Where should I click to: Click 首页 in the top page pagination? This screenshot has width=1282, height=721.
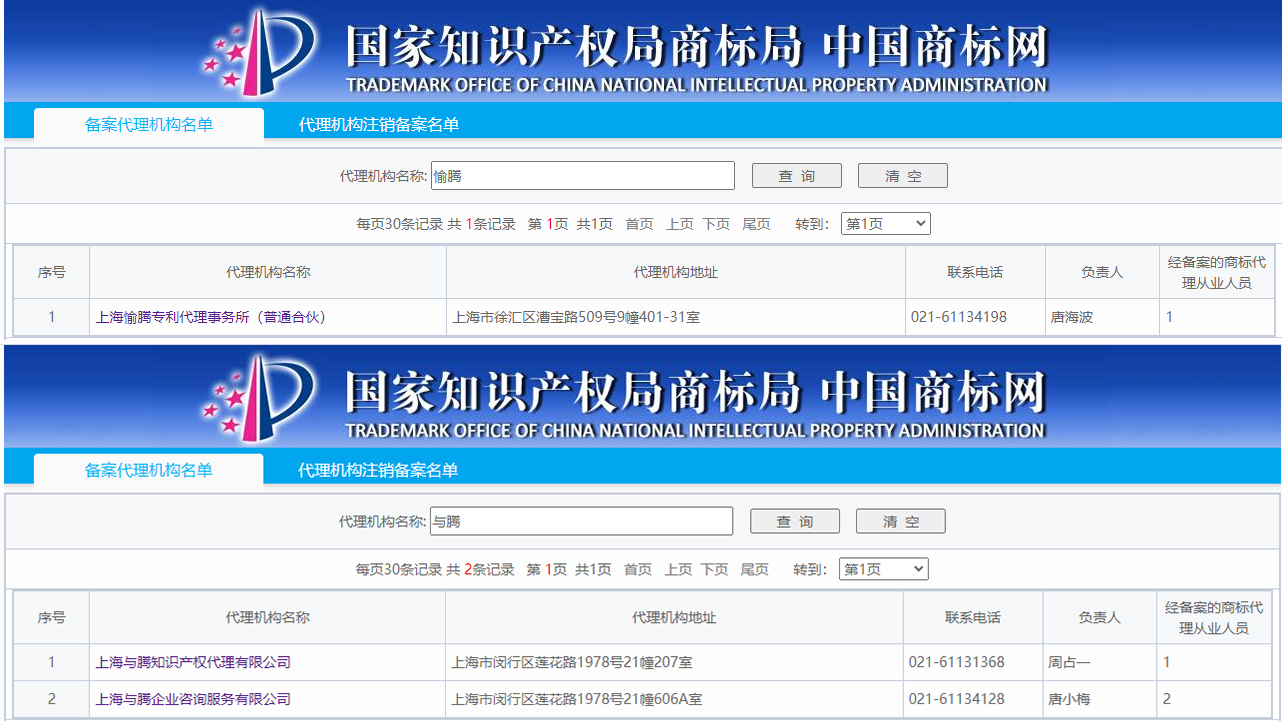639,224
